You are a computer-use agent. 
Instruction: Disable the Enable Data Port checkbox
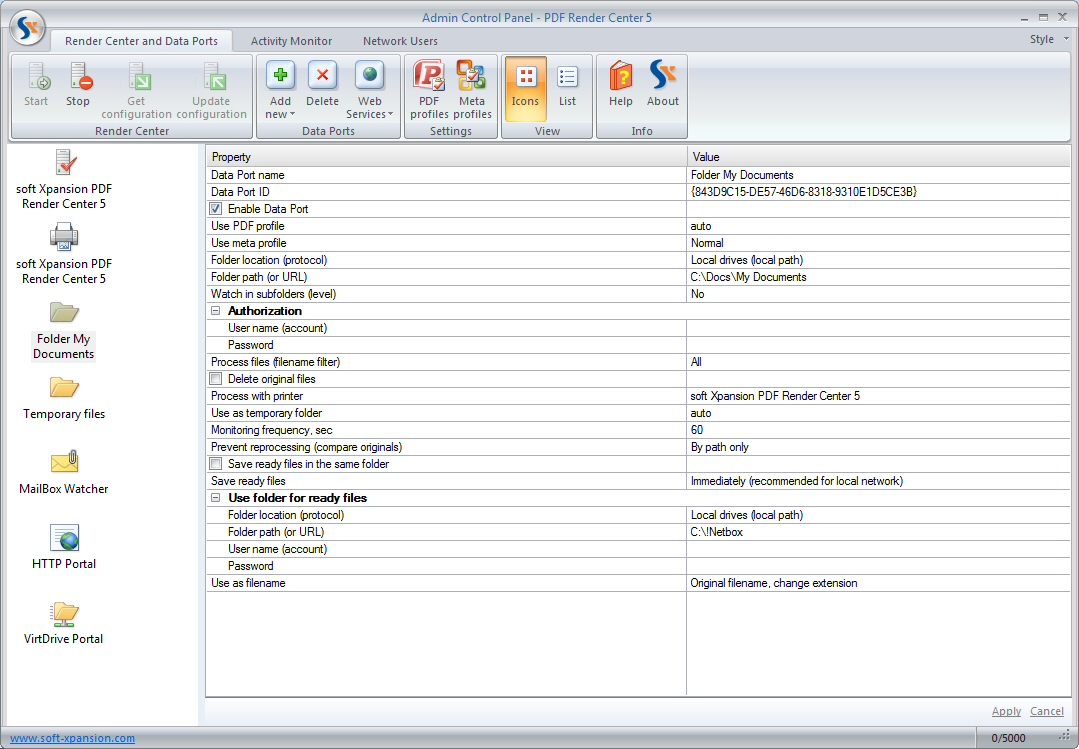tap(215, 209)
